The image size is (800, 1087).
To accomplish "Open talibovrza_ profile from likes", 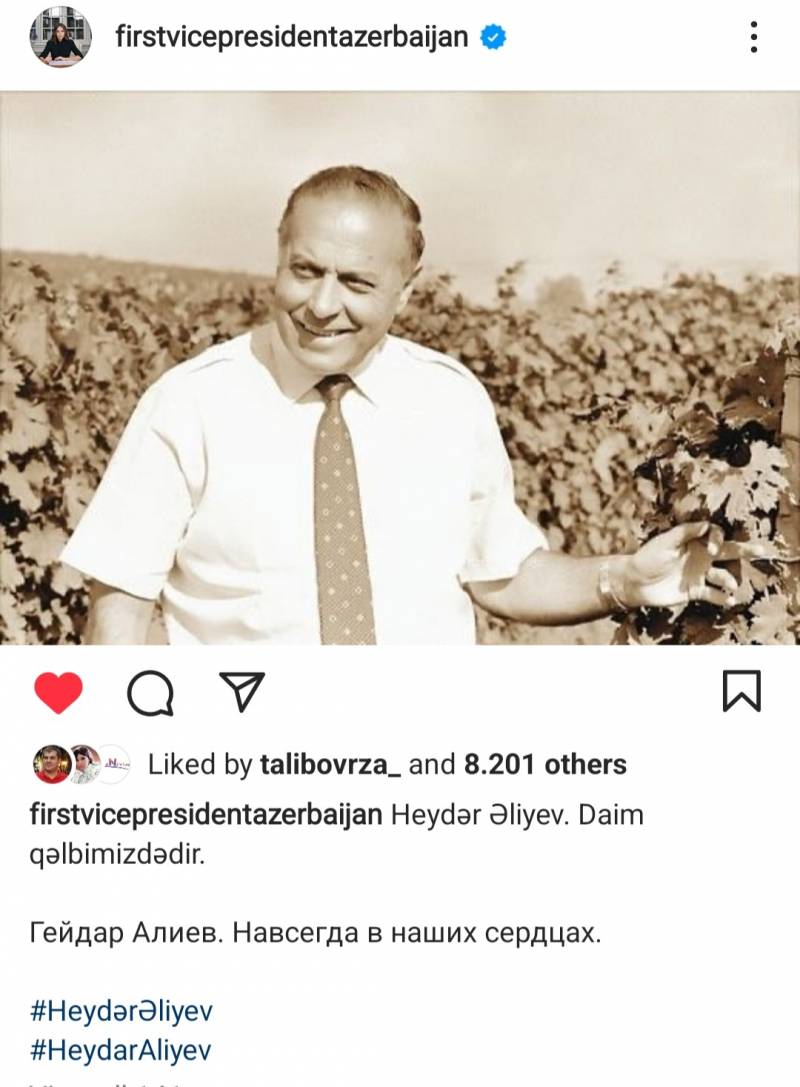I will point(330,765).
